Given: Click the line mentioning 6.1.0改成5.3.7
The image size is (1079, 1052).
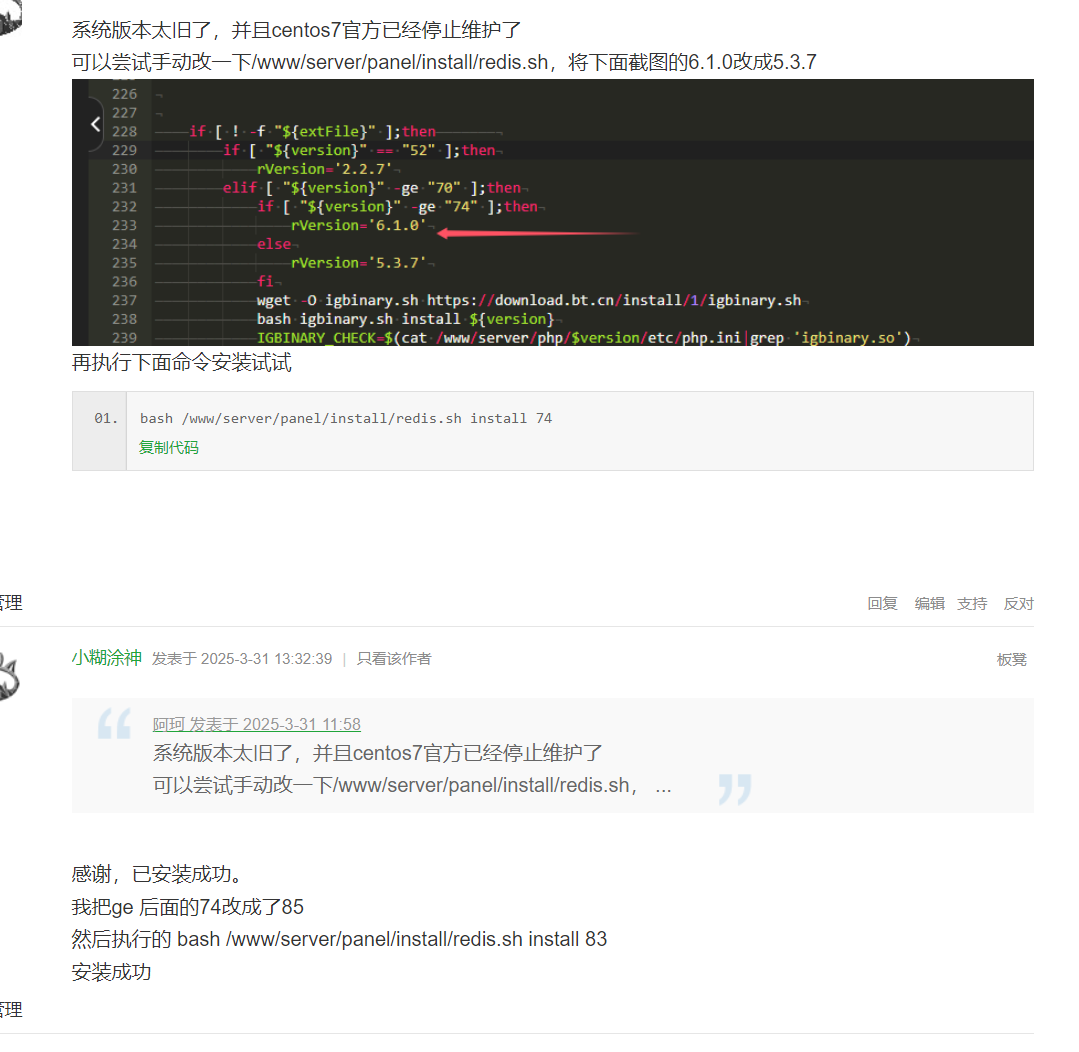Looking at the screenshot, I should [x=444, y=63].
